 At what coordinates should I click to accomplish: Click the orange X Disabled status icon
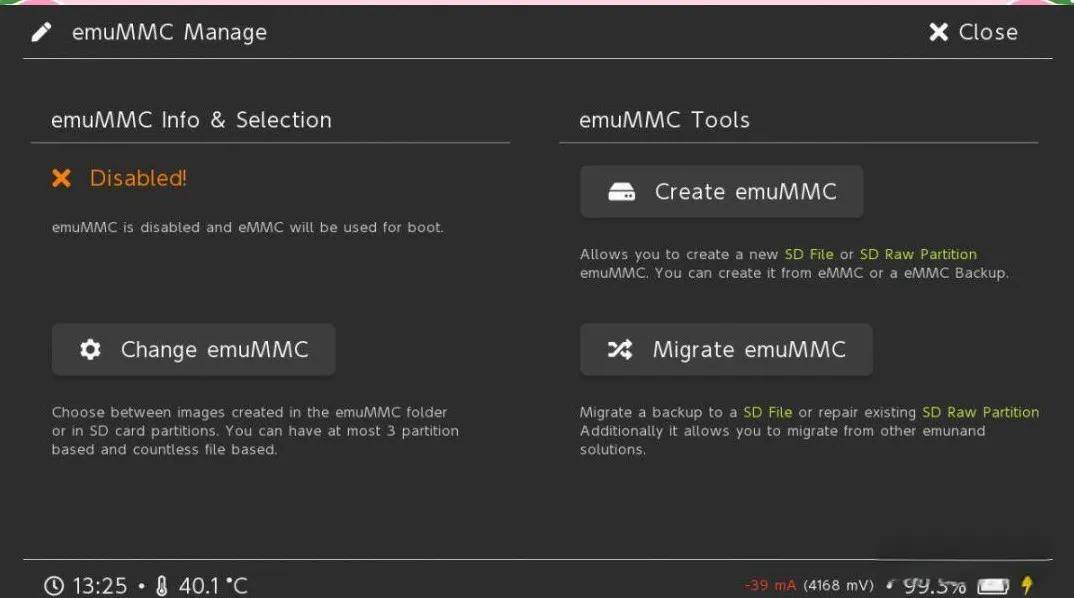(x=62, y=178)
